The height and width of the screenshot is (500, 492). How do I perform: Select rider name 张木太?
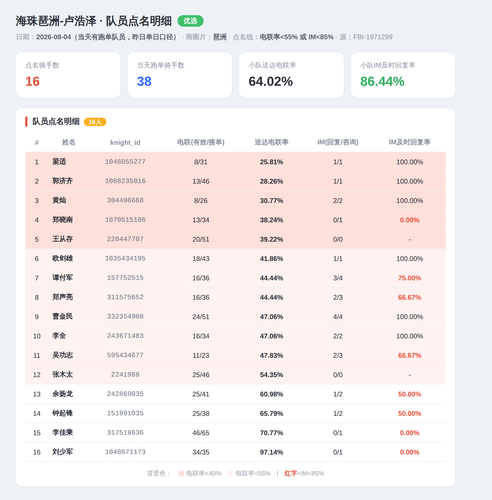point(63,374)
